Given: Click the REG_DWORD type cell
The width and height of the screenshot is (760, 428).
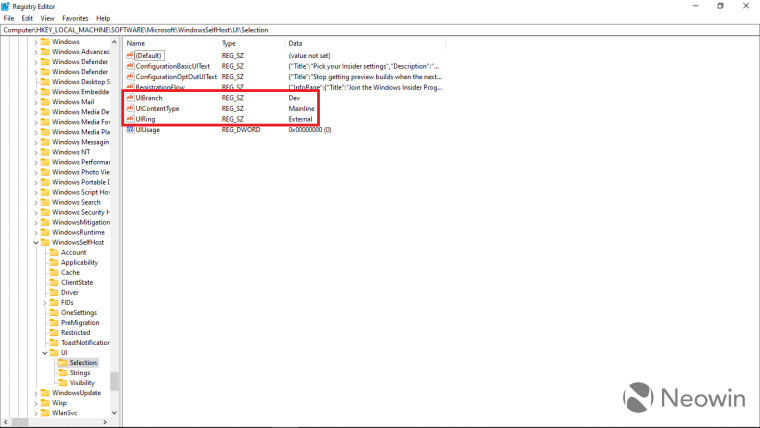Looking at the screenshot, I should [x=241, y=129].
